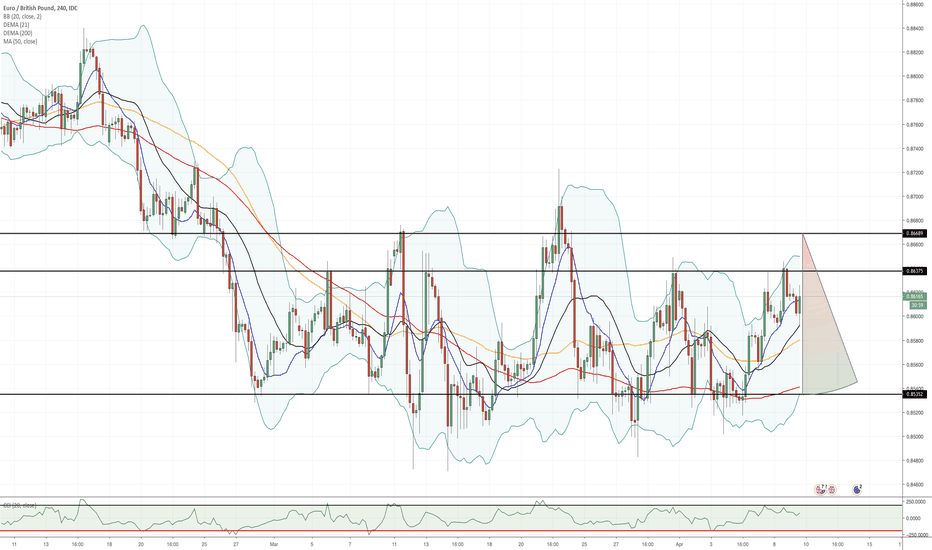Click the 0.85000 price scale label
The image size is (932, 550).
tap(914, 436)
